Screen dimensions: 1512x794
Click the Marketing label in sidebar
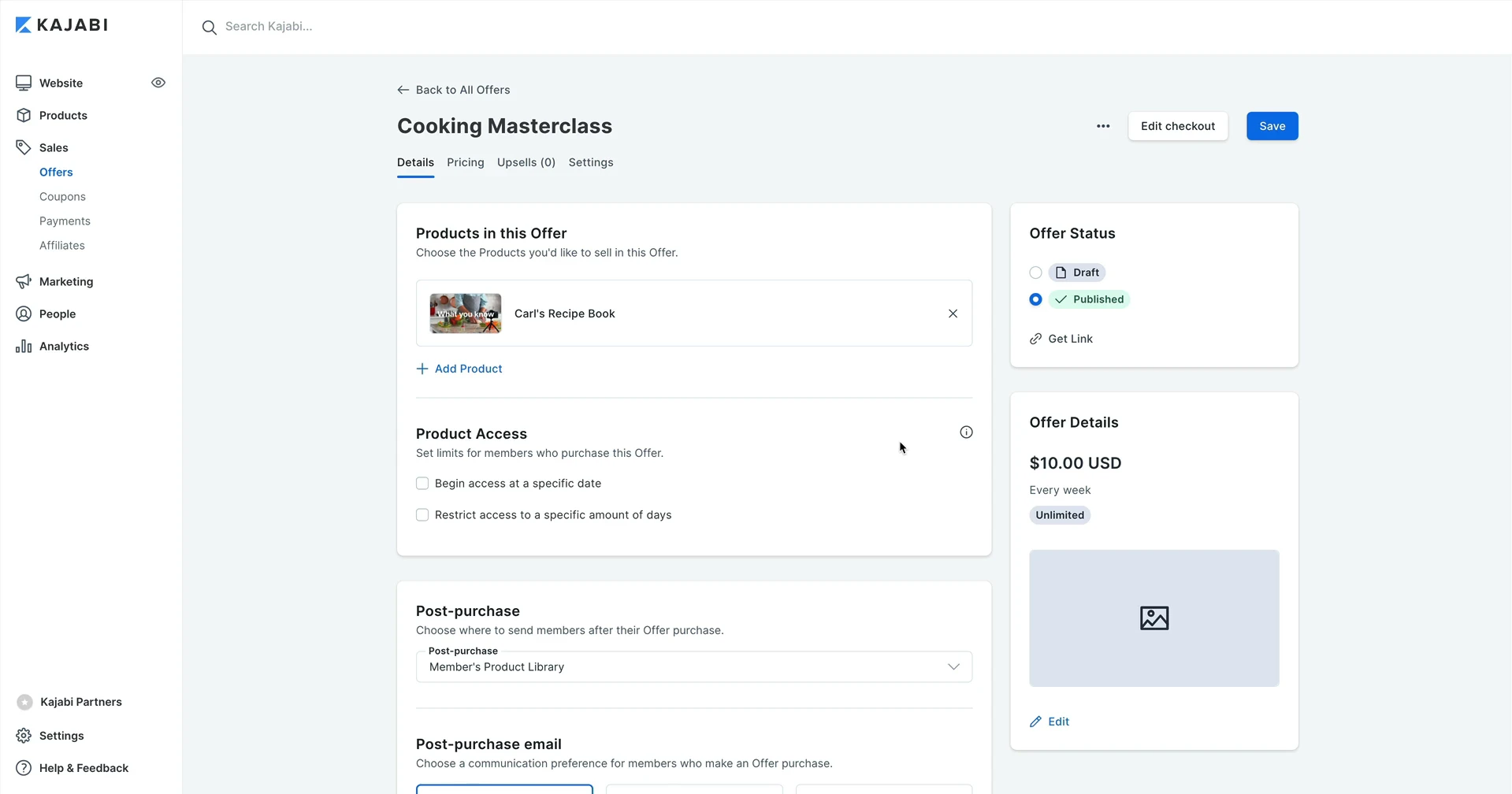(x=66, y=281)
